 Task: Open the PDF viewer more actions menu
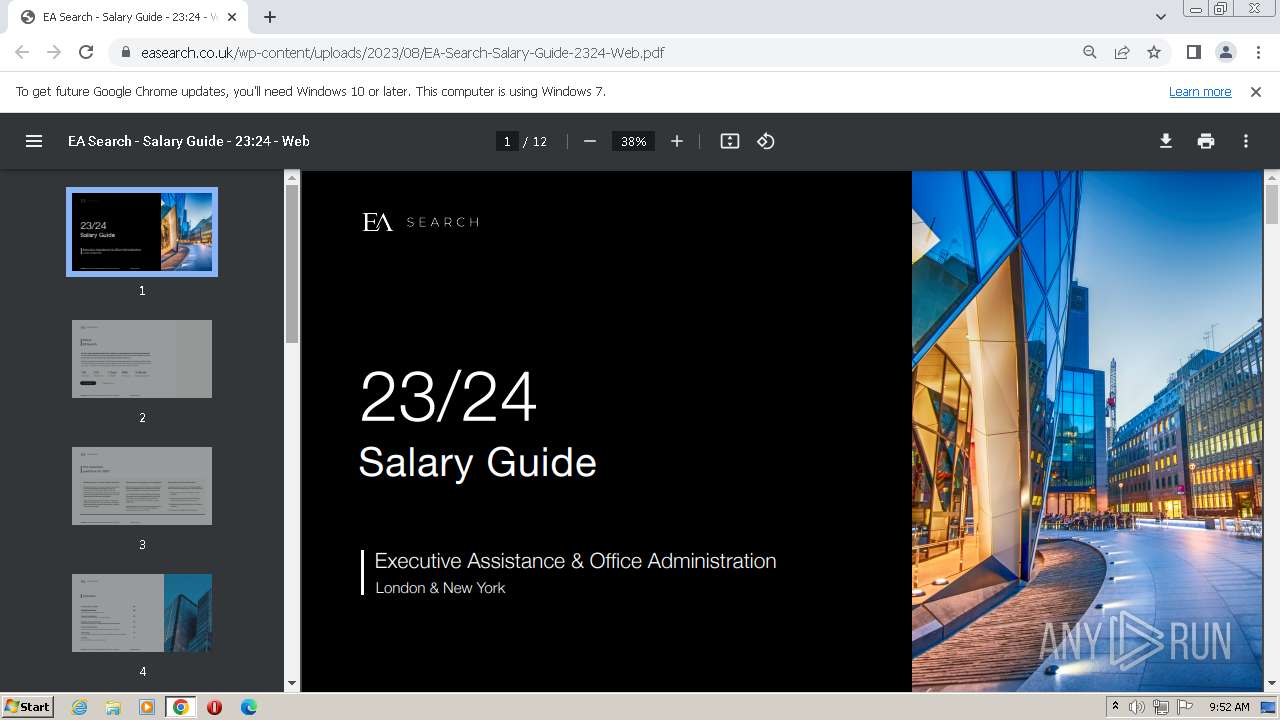pyautogui.click(x=1246, y=141)
